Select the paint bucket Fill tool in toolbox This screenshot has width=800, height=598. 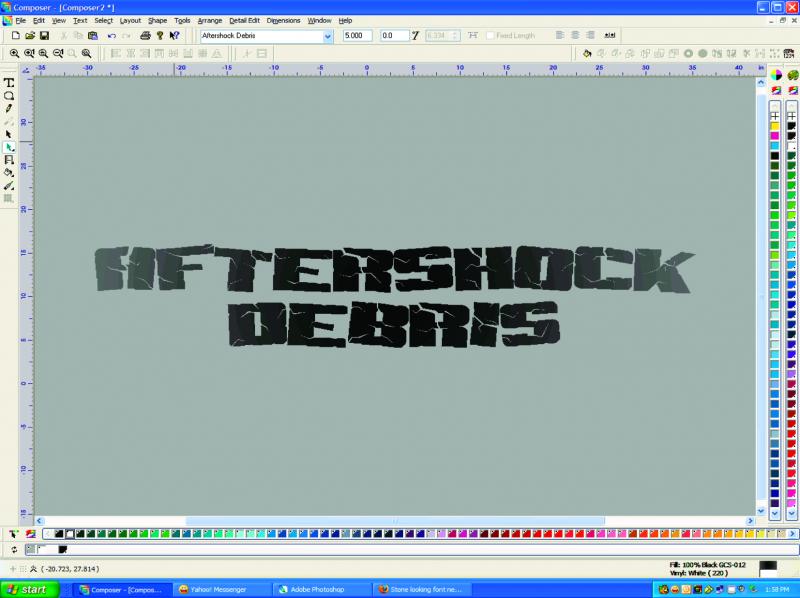(9, 173)
